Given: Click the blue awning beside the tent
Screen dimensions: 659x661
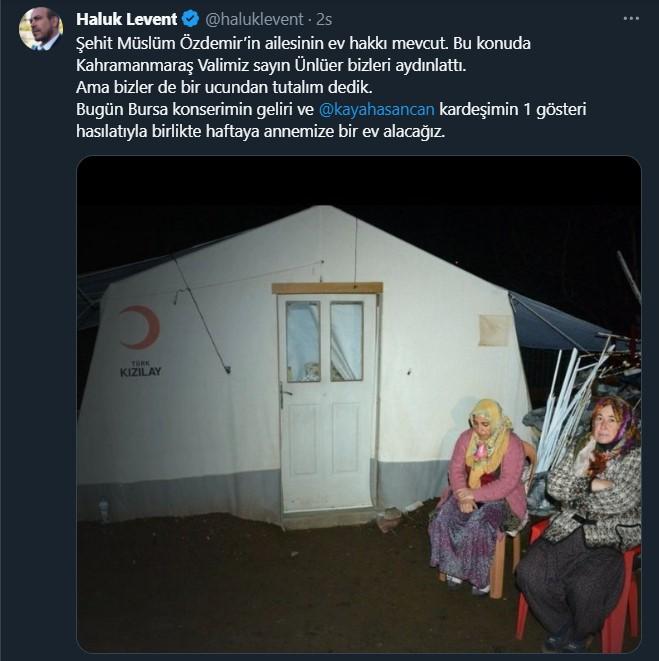Looking at the screenshot, I should point(557,322).
